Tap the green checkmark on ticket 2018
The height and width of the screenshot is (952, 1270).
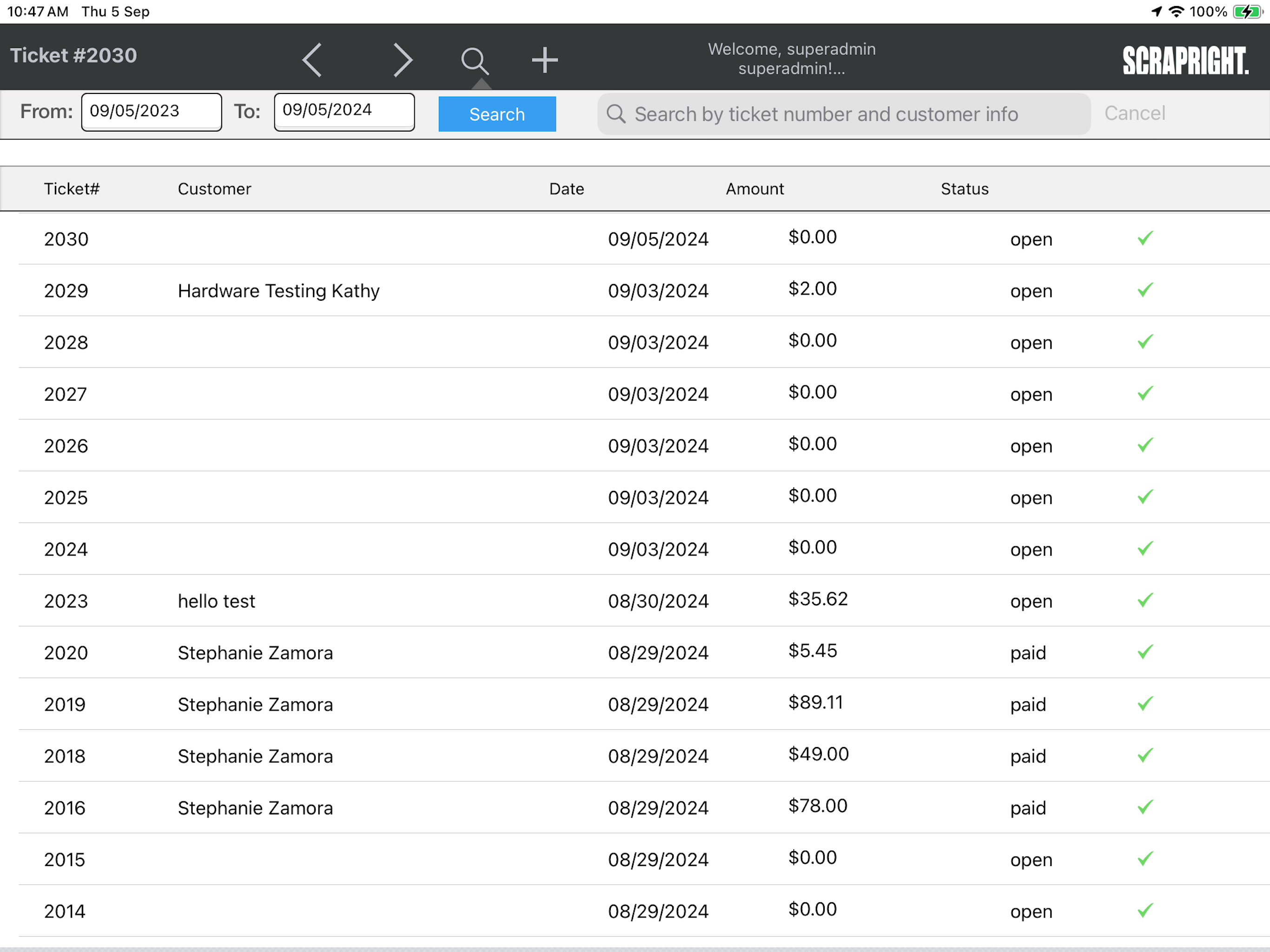[1145, 754]
